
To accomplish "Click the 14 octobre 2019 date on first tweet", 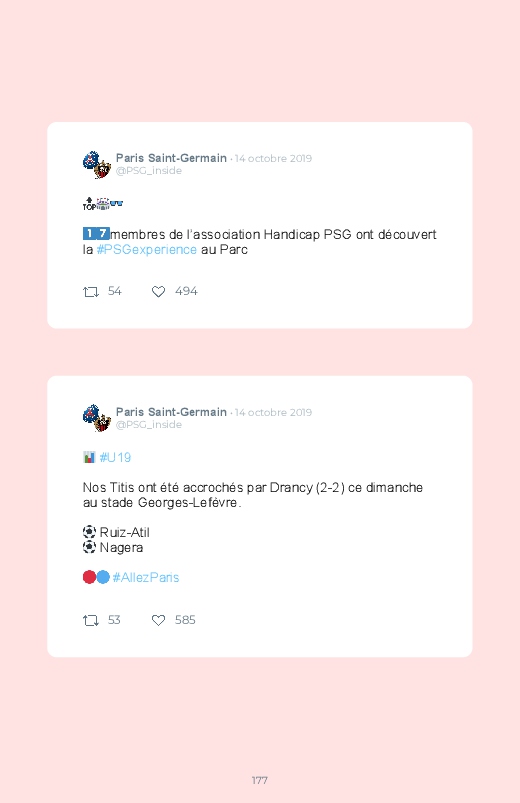I will [273, 158].
